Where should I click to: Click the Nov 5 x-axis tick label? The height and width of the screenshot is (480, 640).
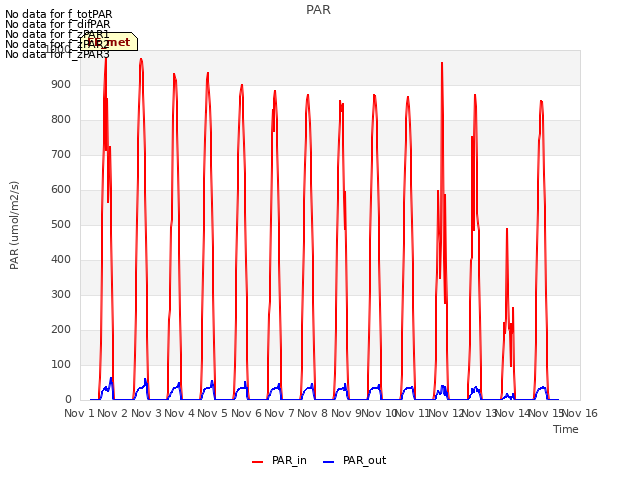(x=212, y=413)
